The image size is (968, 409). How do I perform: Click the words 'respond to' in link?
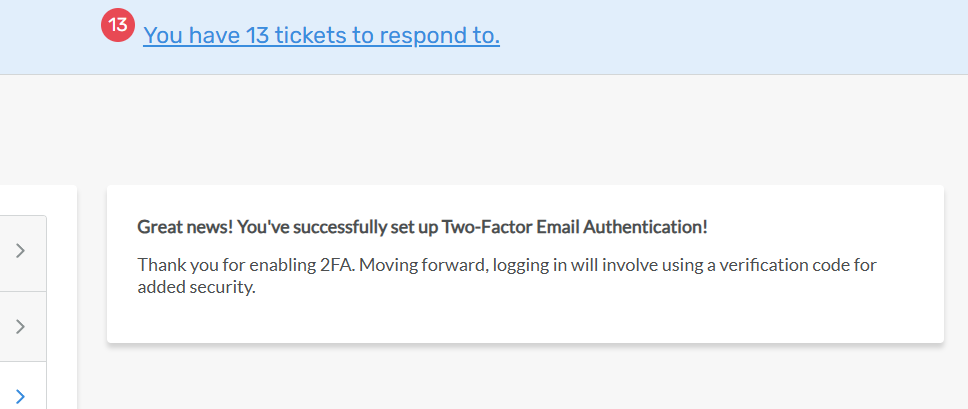point(440,36)
